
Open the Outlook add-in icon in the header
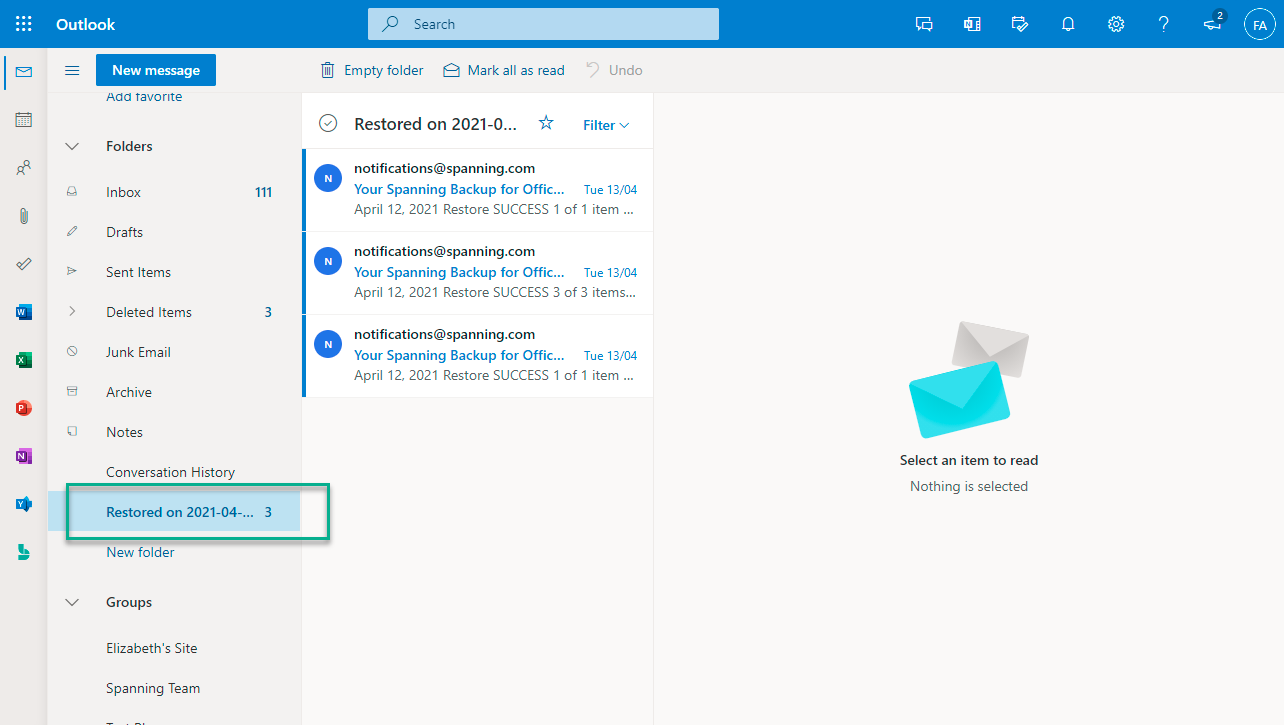(x=972, y=24)
